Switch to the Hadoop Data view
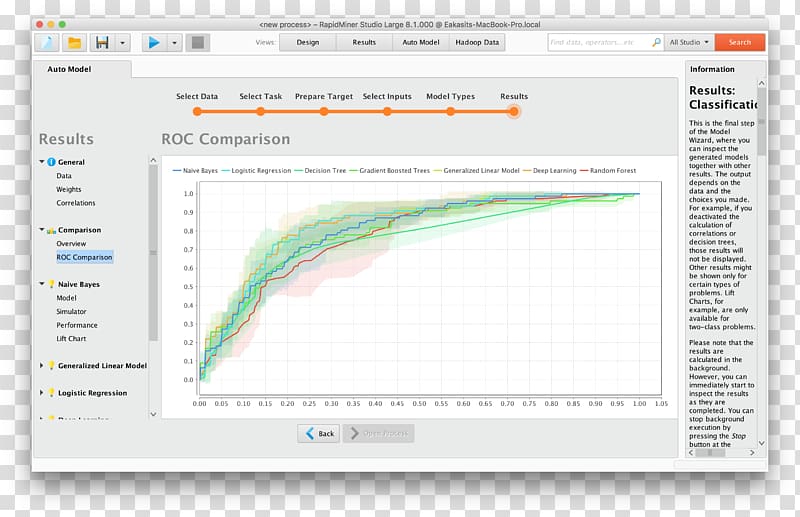Image resolution: width=800 pixels, height=517 pixels. click(477, 42)
